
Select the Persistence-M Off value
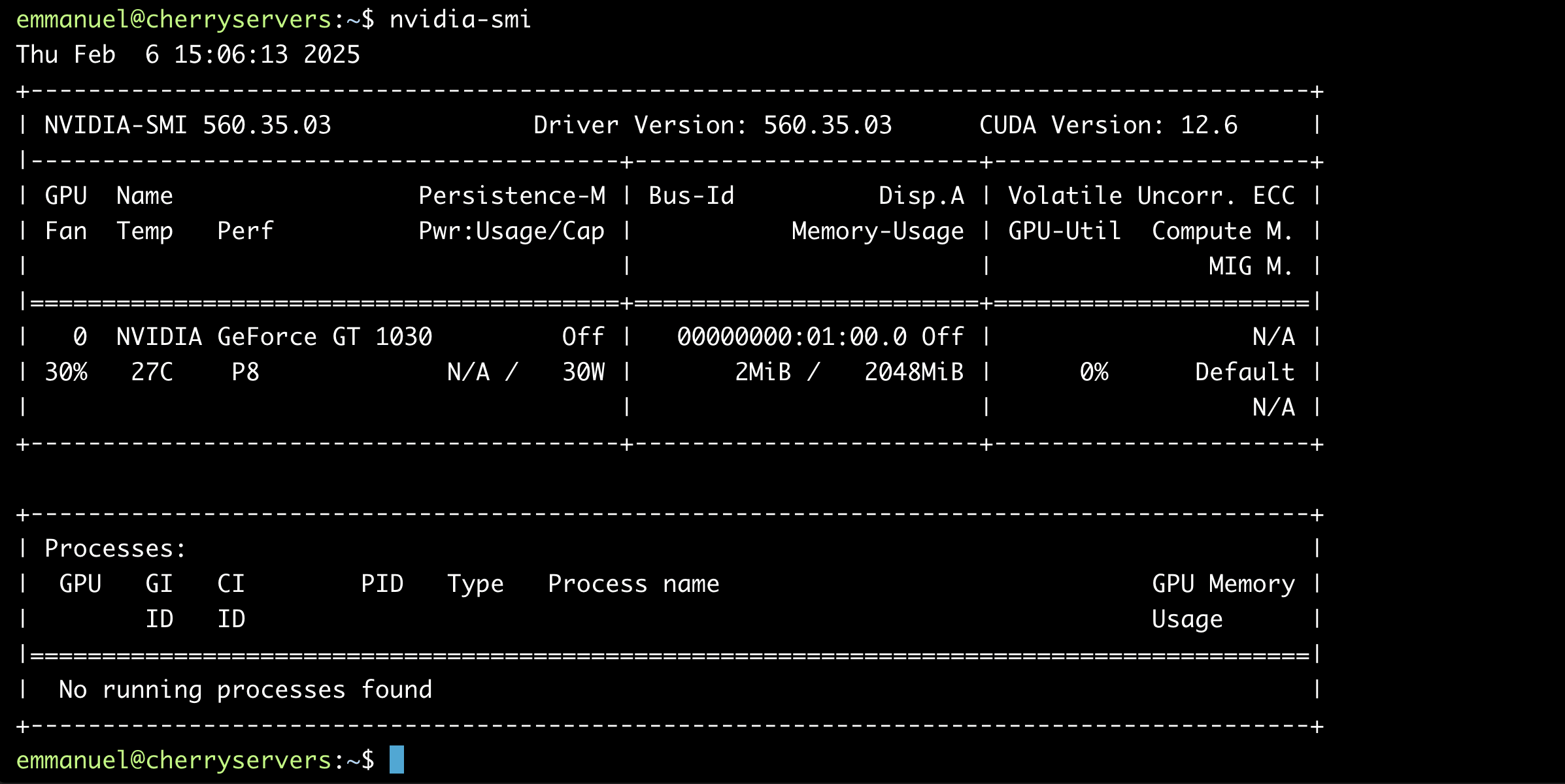click(x=582, y=336)
